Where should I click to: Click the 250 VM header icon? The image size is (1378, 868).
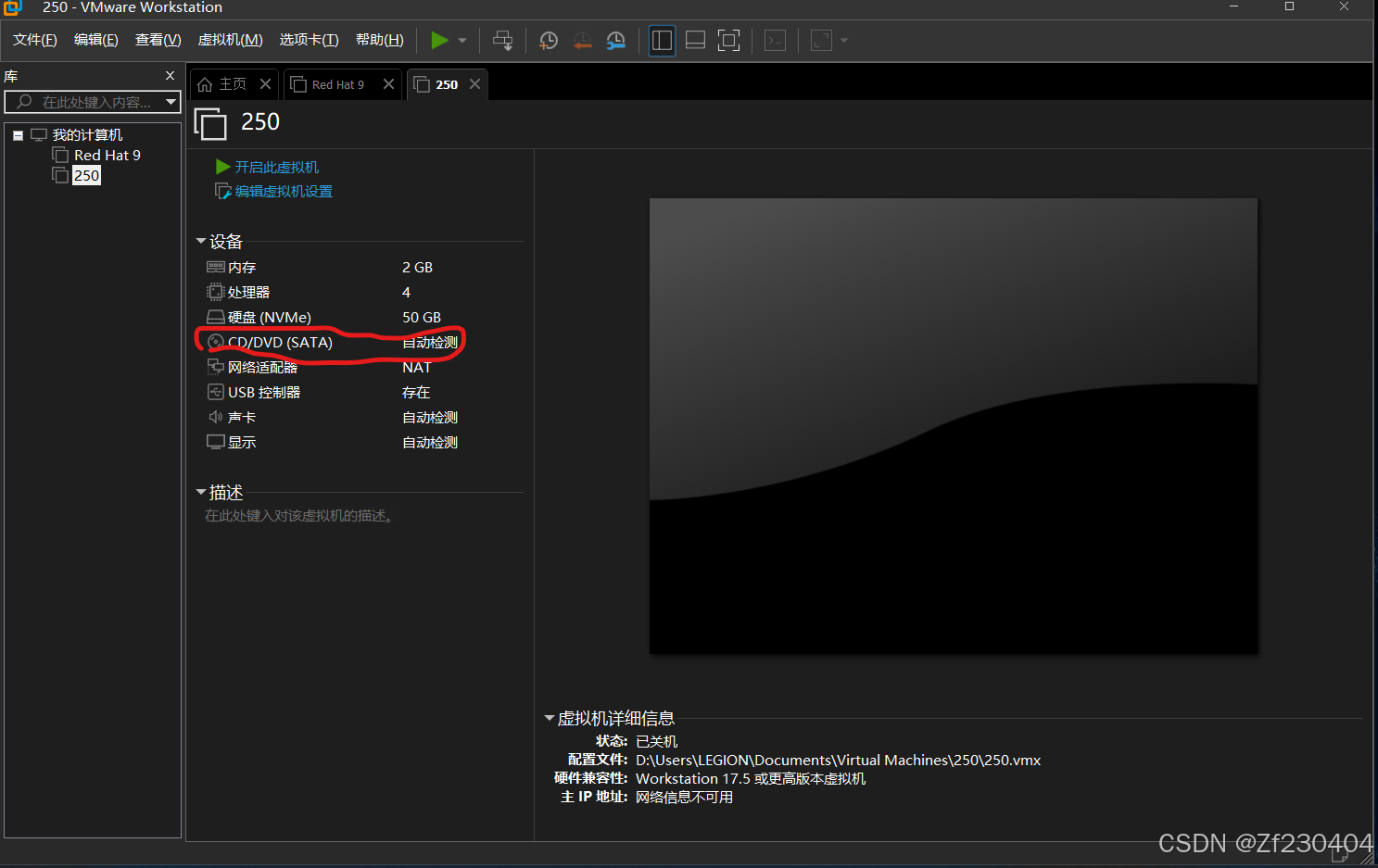[x=210, y=123]
